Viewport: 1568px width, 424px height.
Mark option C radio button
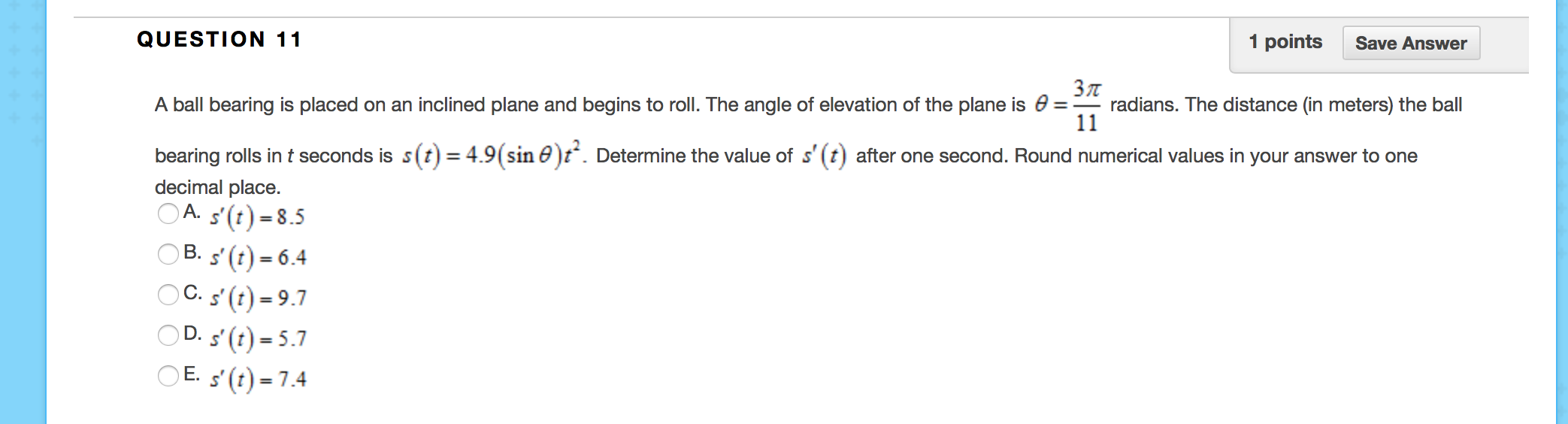[168, 295]
